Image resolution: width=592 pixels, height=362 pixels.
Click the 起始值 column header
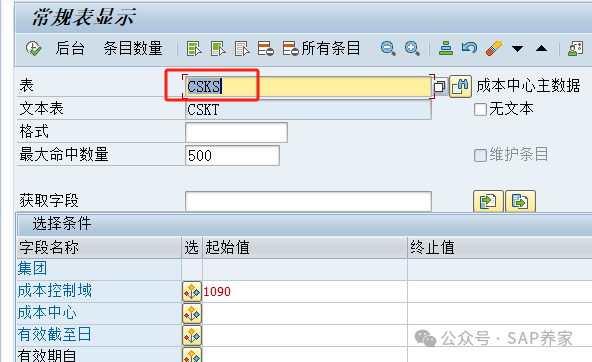click(305, 248)
